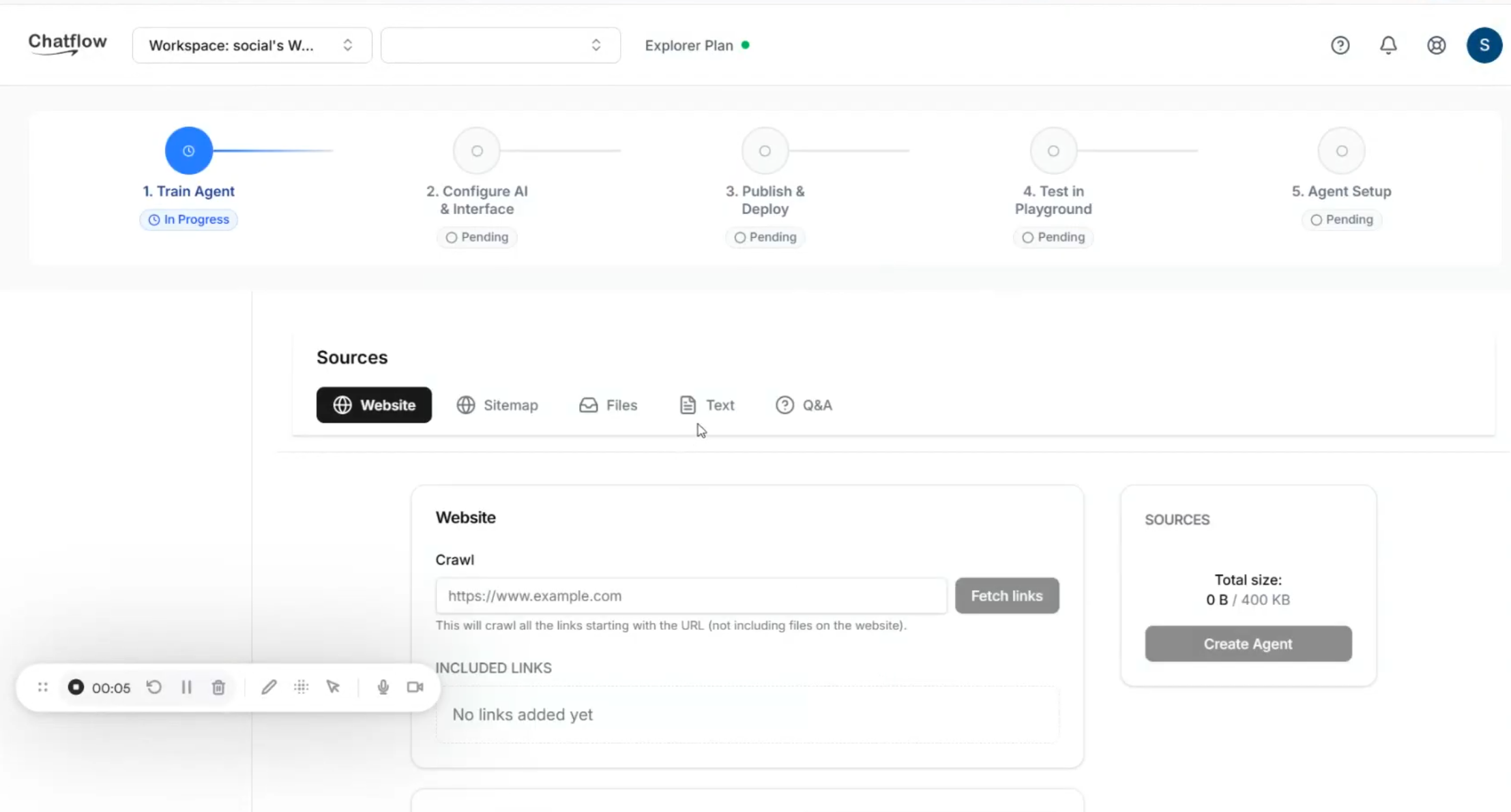Screen dimensions: 1511x812
Task: Pause the screen recording
Action: (x=186, y=687)
